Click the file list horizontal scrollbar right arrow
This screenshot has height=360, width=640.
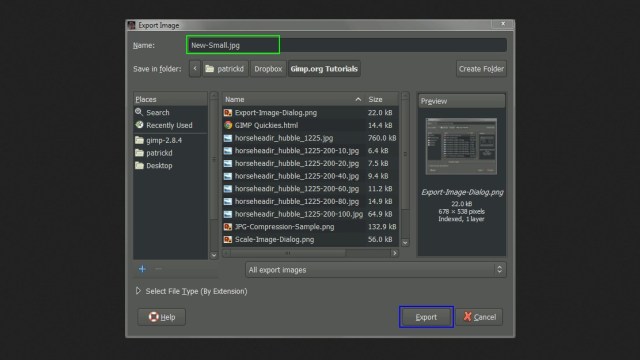tap(394, 253)
